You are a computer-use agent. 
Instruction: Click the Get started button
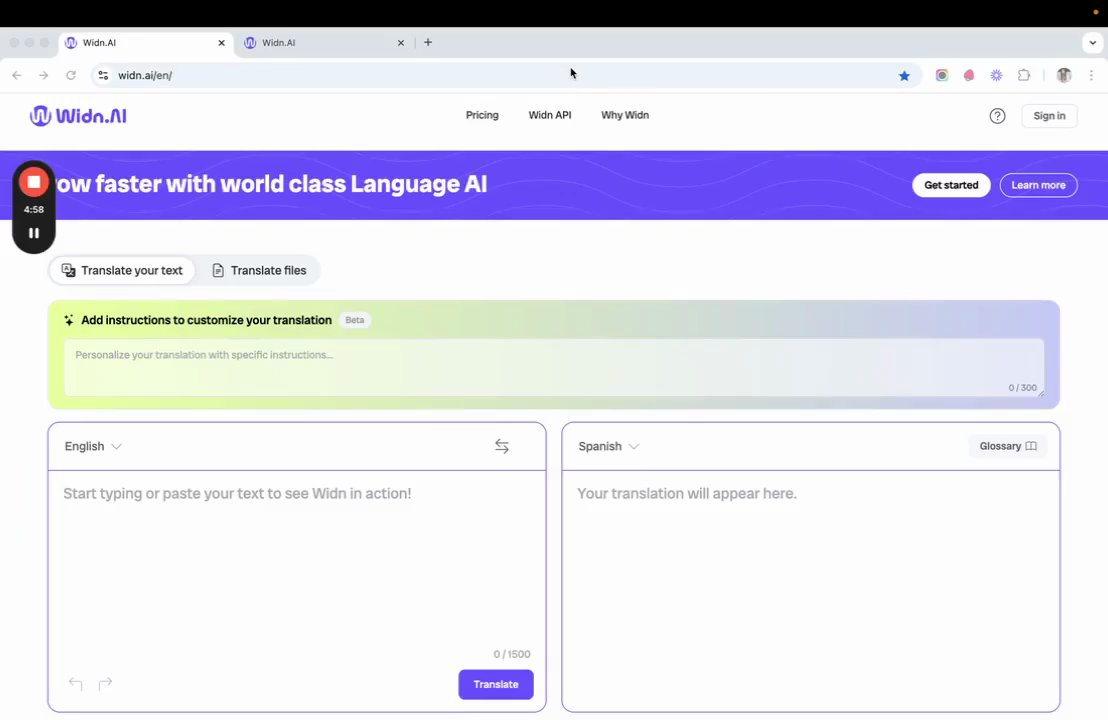951,185
